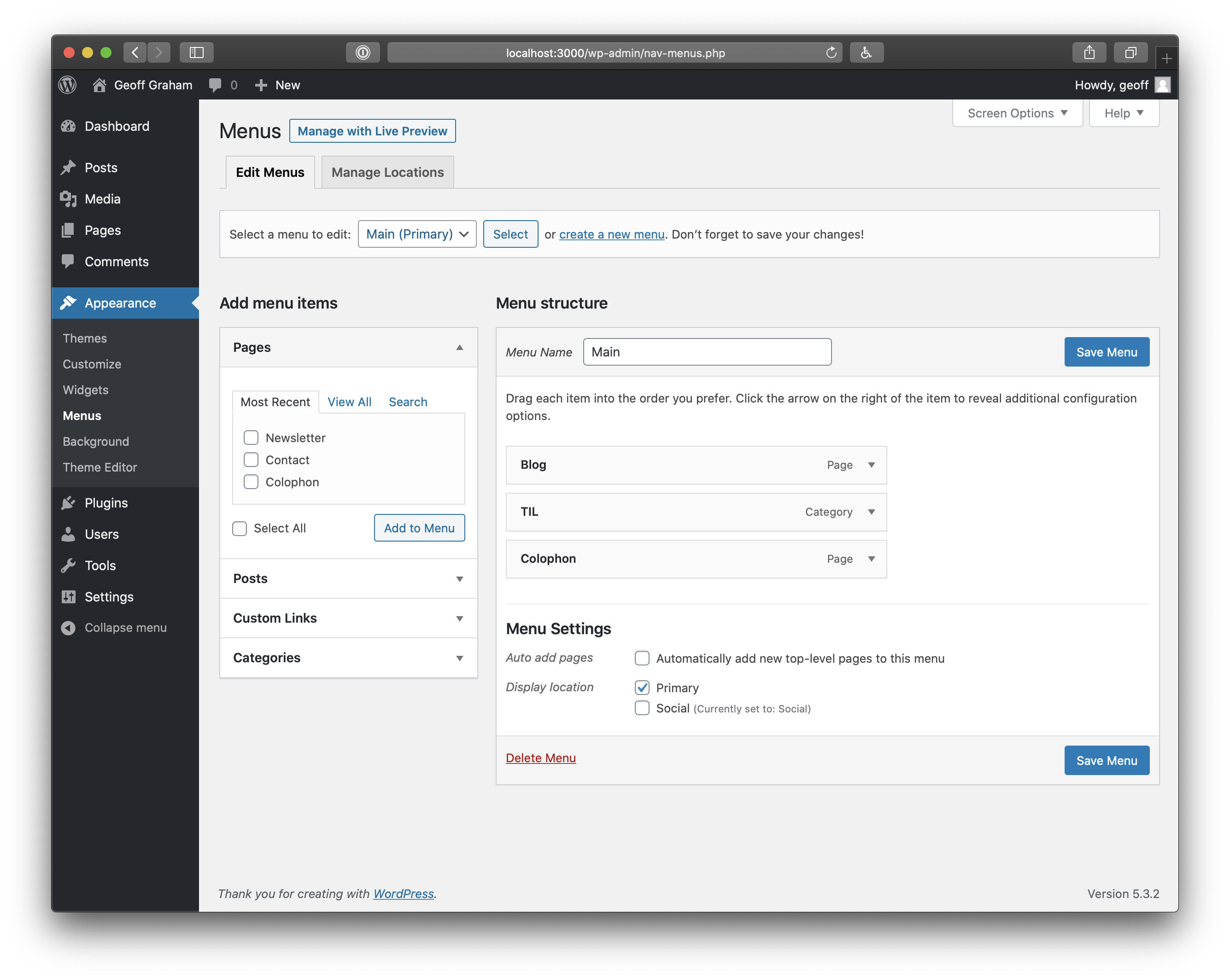Open the View All pages tab
Screen dimensions: 1230x980
pyautogui.click(x=349, y=402)
